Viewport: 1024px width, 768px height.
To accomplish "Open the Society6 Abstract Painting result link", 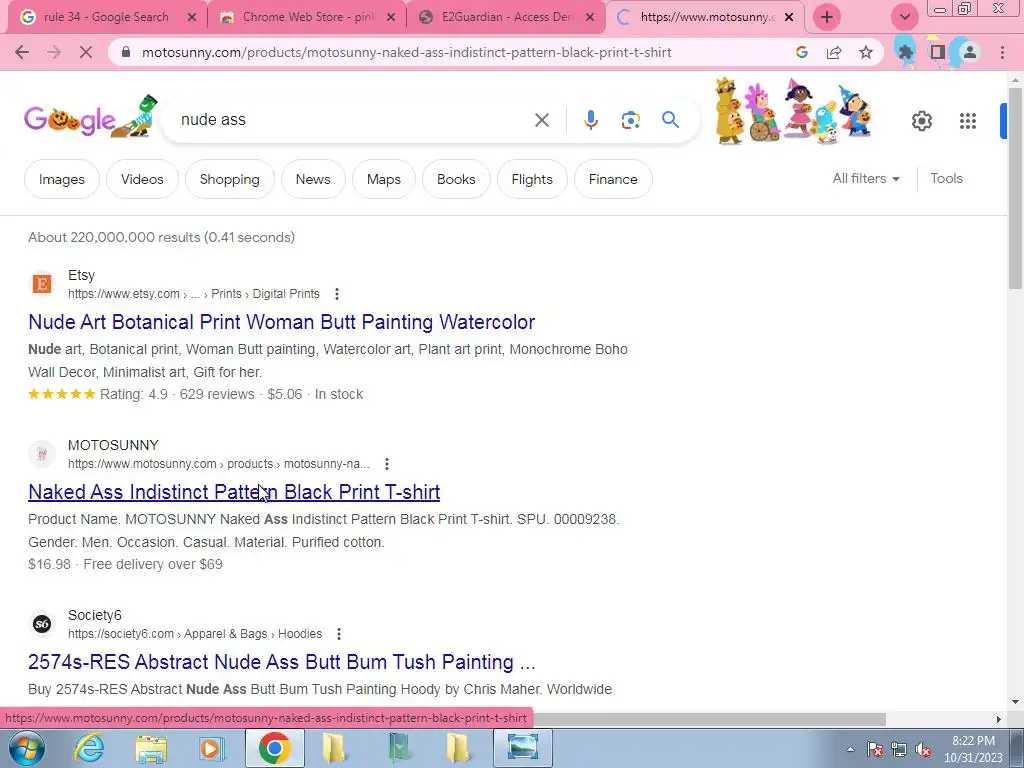I will pyautogui.click(x=281, y=662).
